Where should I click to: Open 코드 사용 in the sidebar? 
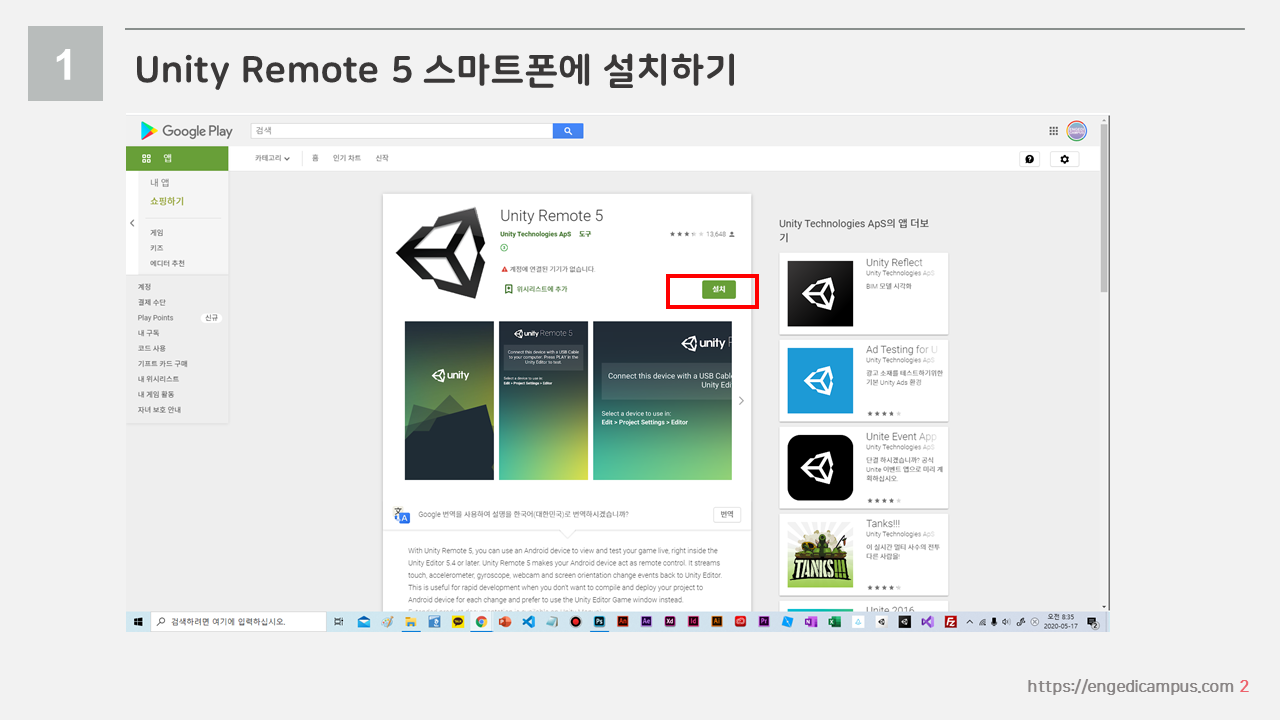(x=152, y=348)
